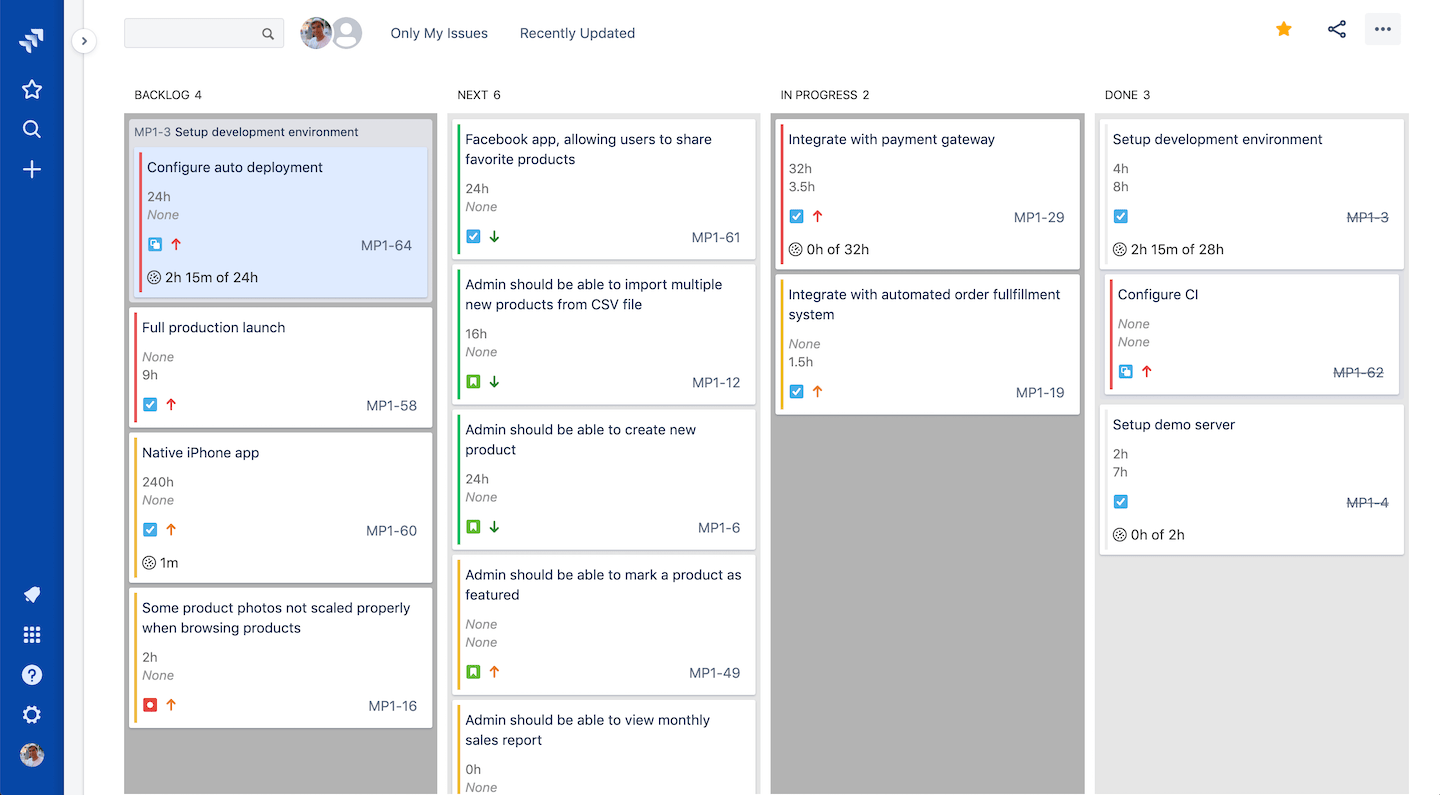Image resolution: width=1440 pixels, height=795 pixels.
Task: Open the more options ellipsis menu
Action: (x=1383, y=29)
